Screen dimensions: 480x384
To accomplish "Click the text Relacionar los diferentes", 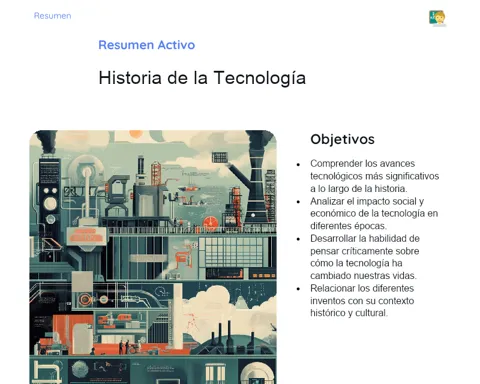I will click(362, 288).
